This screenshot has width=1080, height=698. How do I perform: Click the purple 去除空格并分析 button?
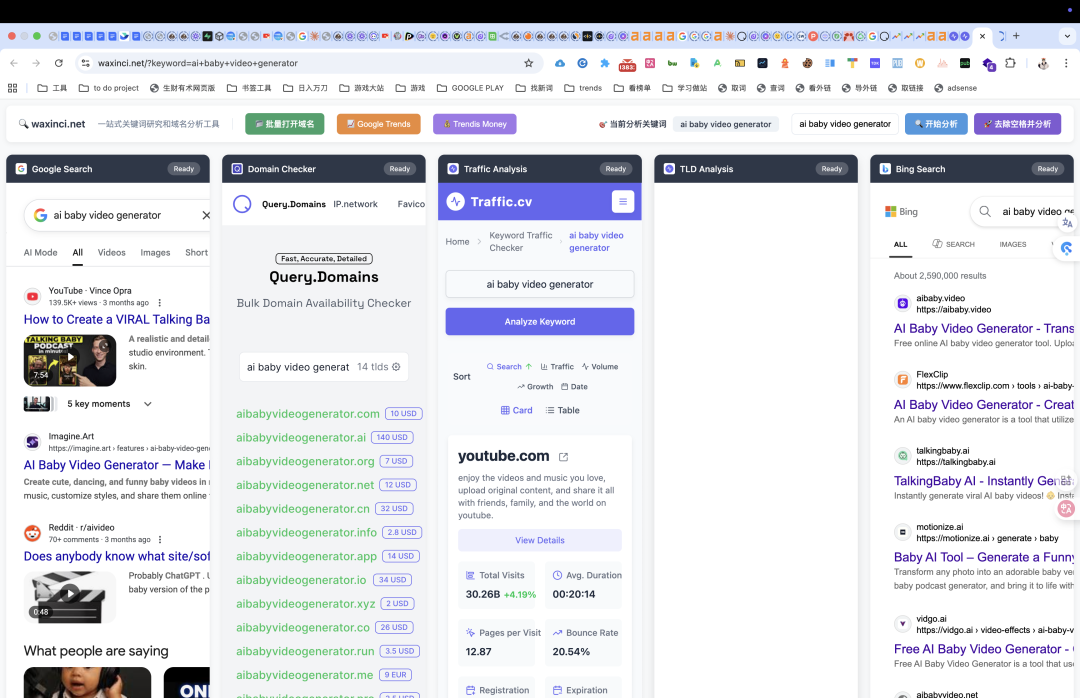(1017, 124)
